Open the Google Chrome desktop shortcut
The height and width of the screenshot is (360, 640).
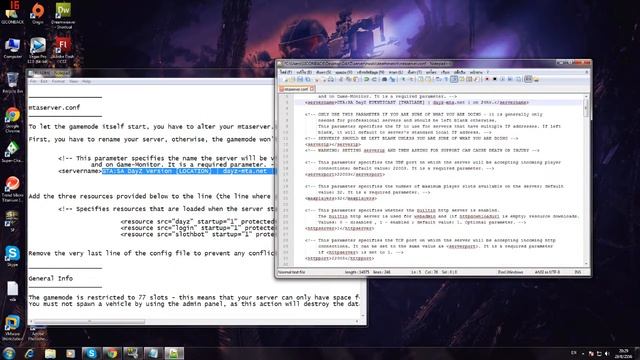(12, 120)
